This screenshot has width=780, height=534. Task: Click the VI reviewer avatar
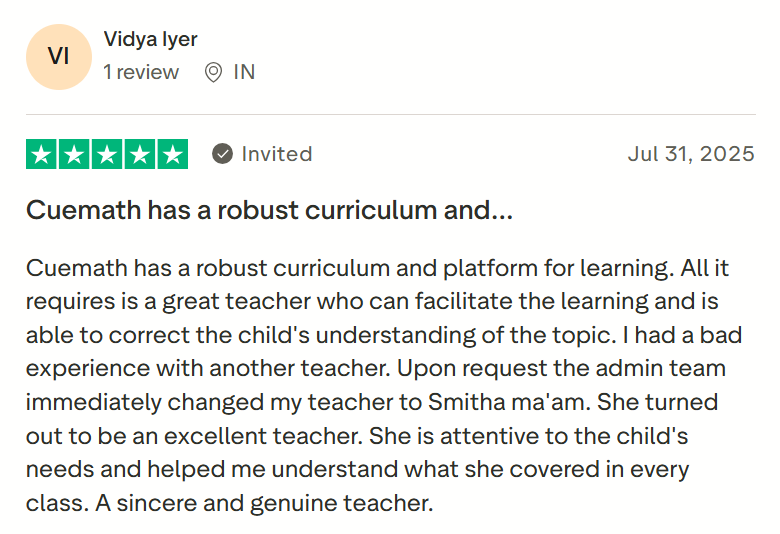pyautogui.click(x=58, y=56)
